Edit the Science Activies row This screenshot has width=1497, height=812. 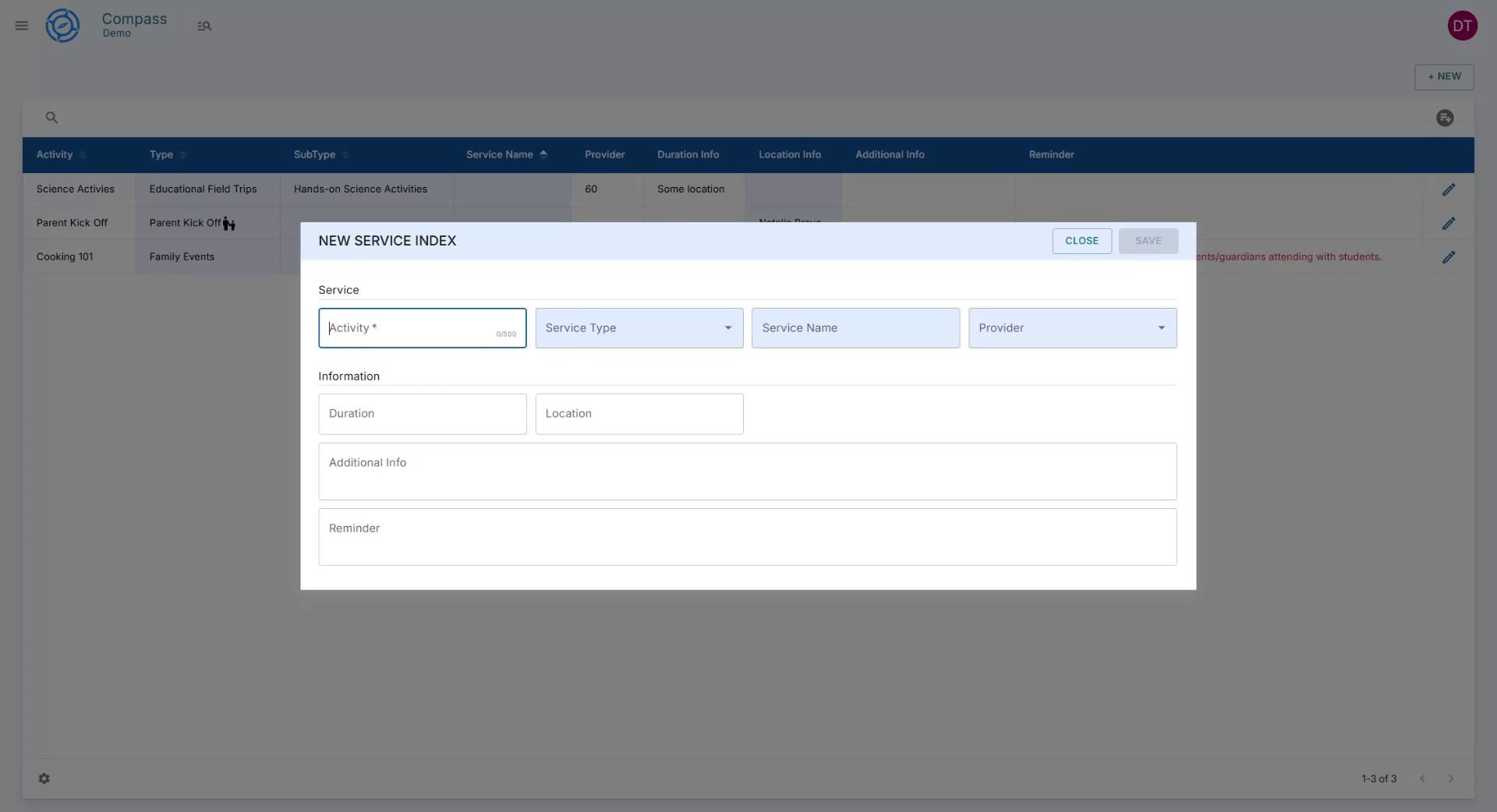1449,189
